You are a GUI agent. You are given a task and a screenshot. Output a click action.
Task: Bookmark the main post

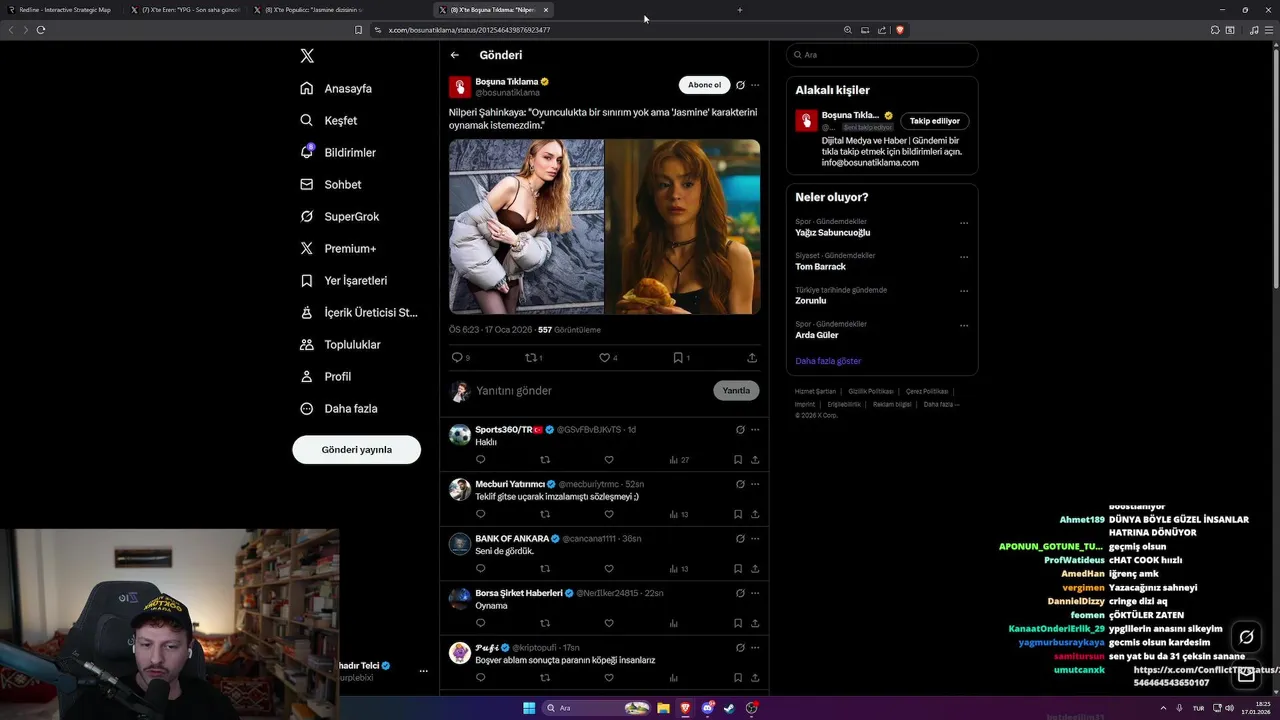680,357
